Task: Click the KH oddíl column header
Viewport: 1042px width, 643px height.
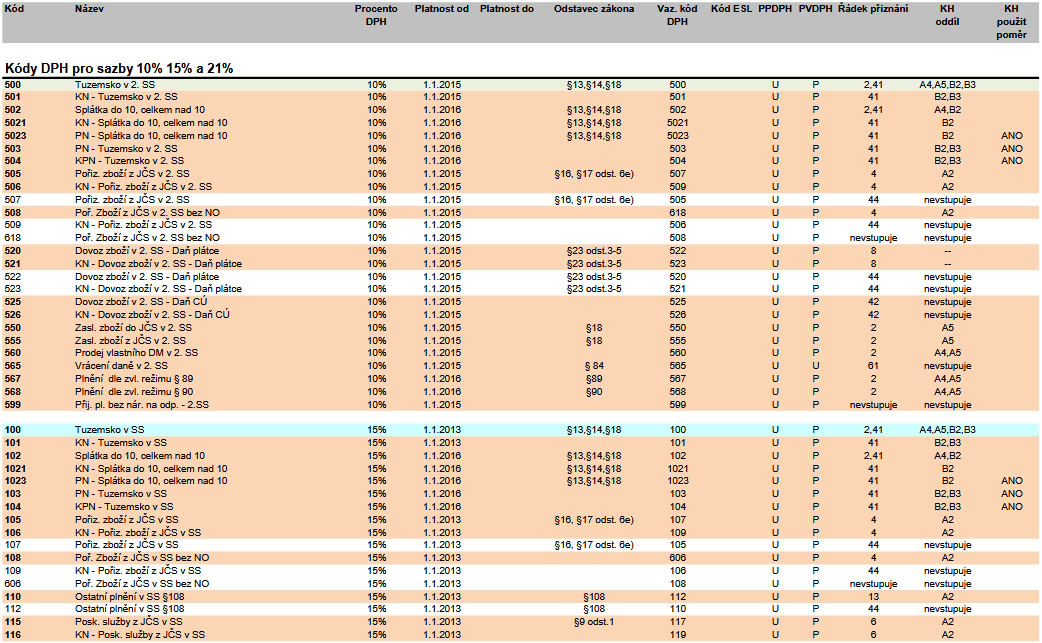Action: tap(946, 14)
